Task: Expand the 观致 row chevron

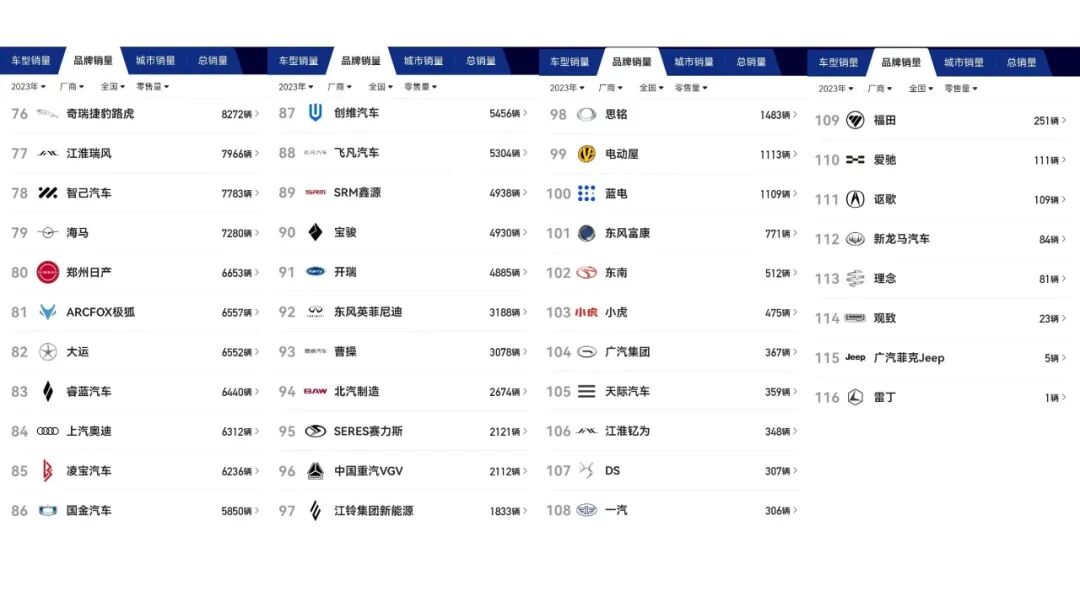Action: coord(1063,318)
